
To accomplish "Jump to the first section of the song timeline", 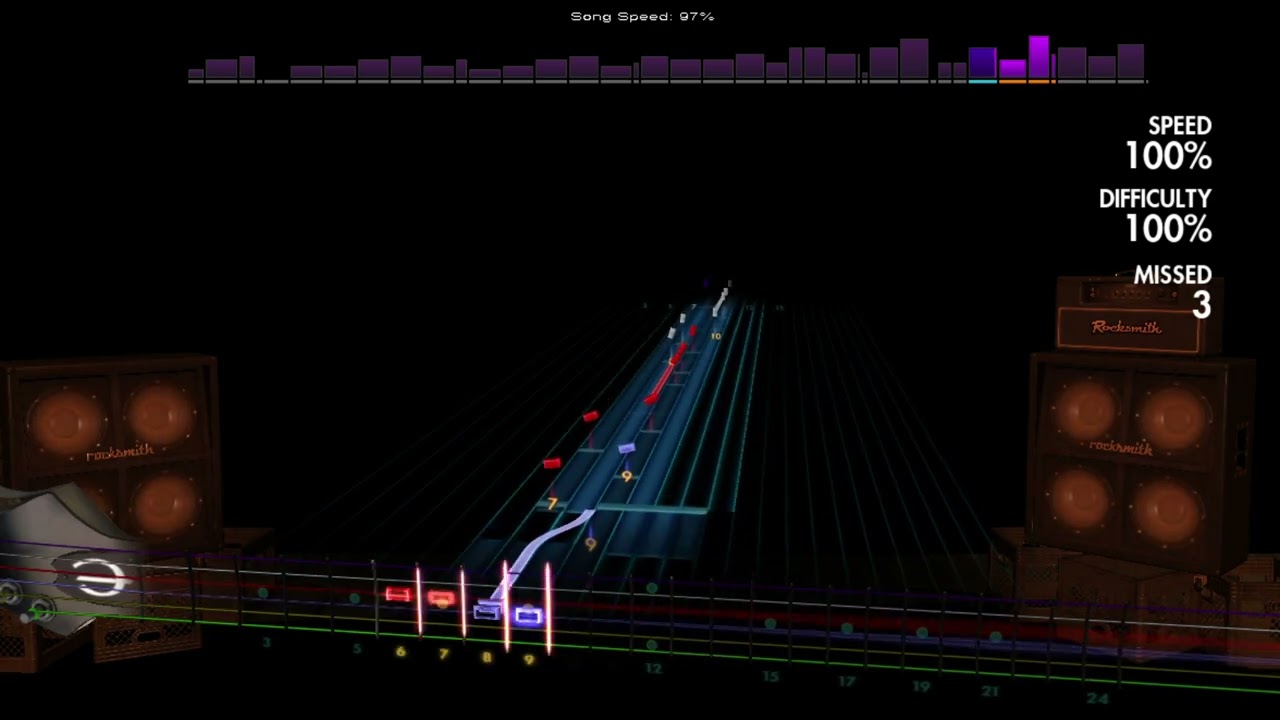I will click(196, 74).
